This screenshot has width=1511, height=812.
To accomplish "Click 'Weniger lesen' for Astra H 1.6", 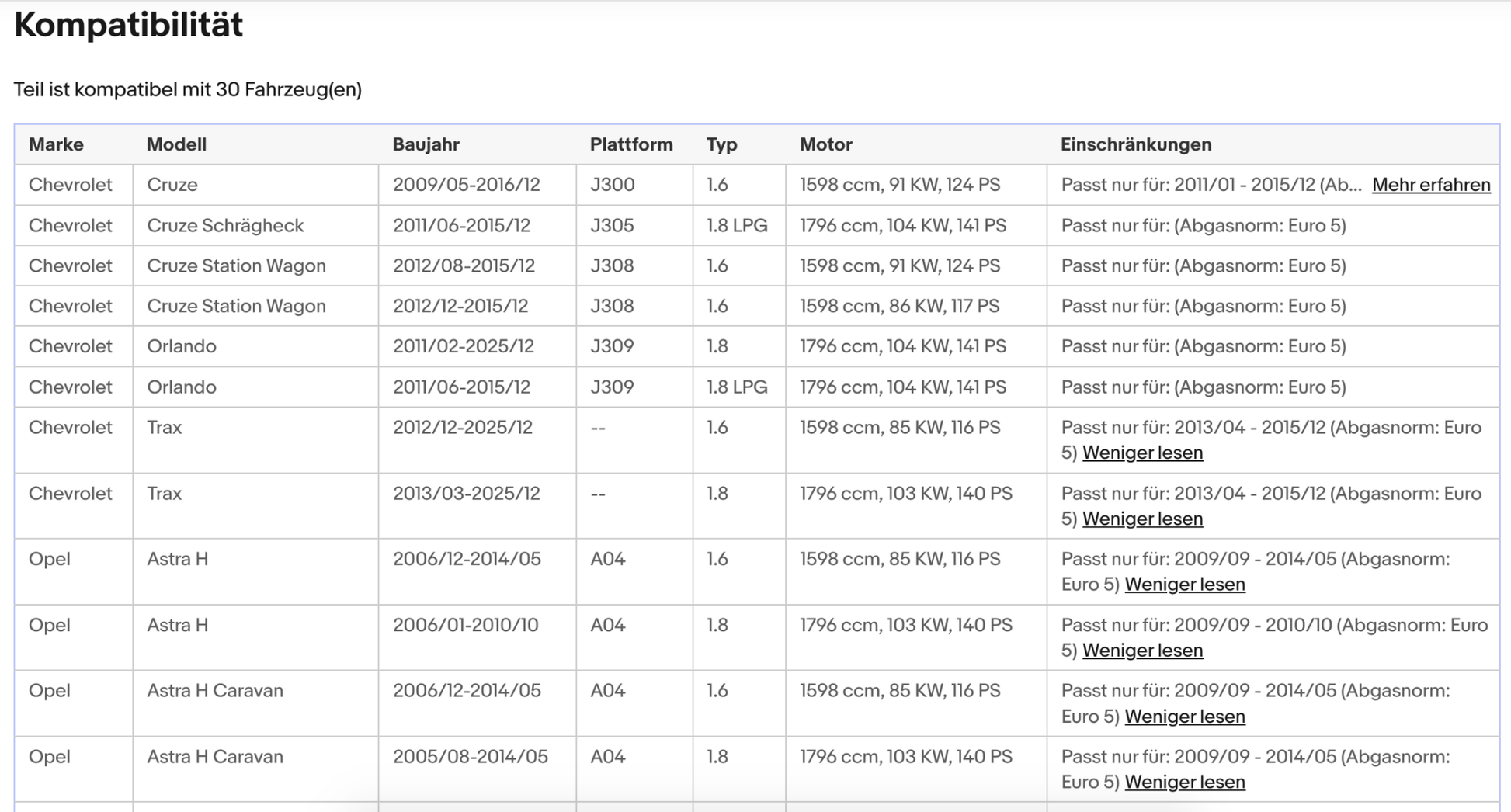I will click(1185, 584).
